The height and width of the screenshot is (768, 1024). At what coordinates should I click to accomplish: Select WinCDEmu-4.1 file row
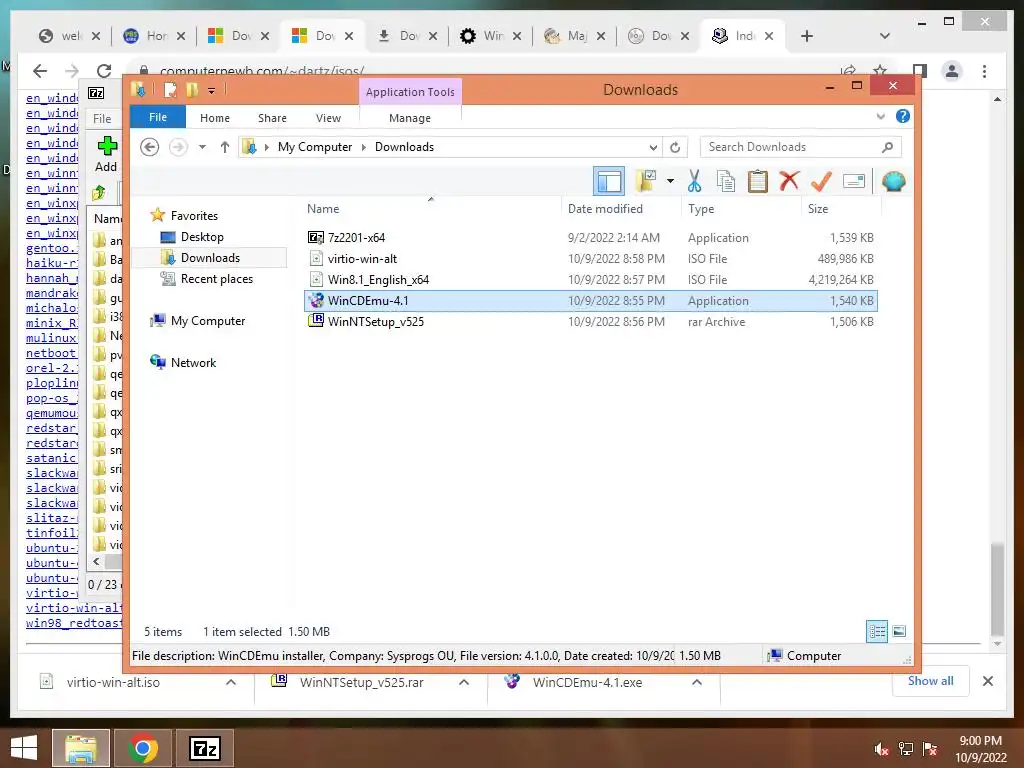coord(591,300)
